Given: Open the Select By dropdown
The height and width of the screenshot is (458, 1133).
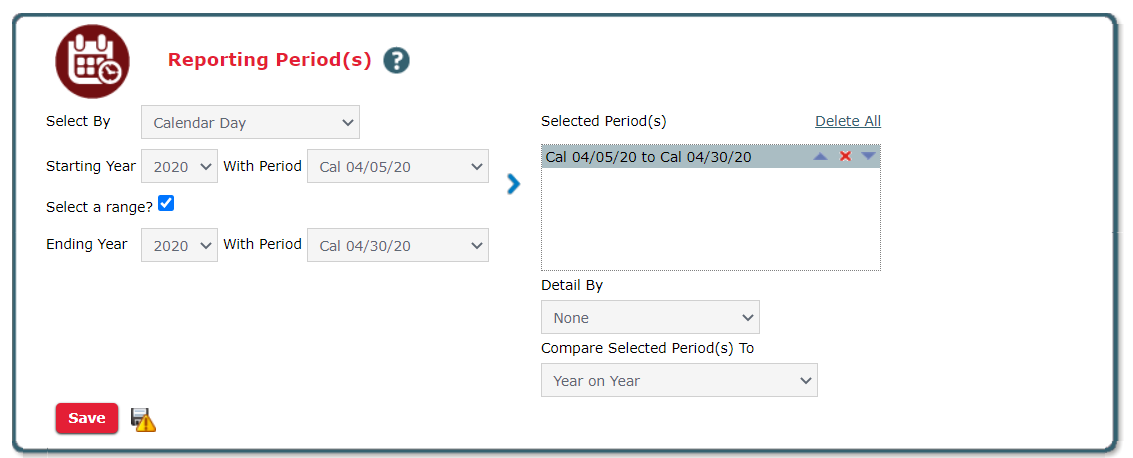Looking at the screenshot, I should (250, 123).
